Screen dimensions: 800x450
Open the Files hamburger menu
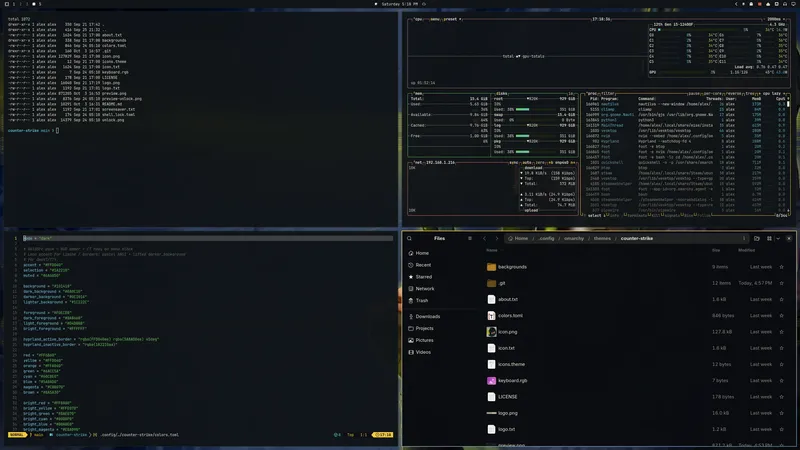470,238
